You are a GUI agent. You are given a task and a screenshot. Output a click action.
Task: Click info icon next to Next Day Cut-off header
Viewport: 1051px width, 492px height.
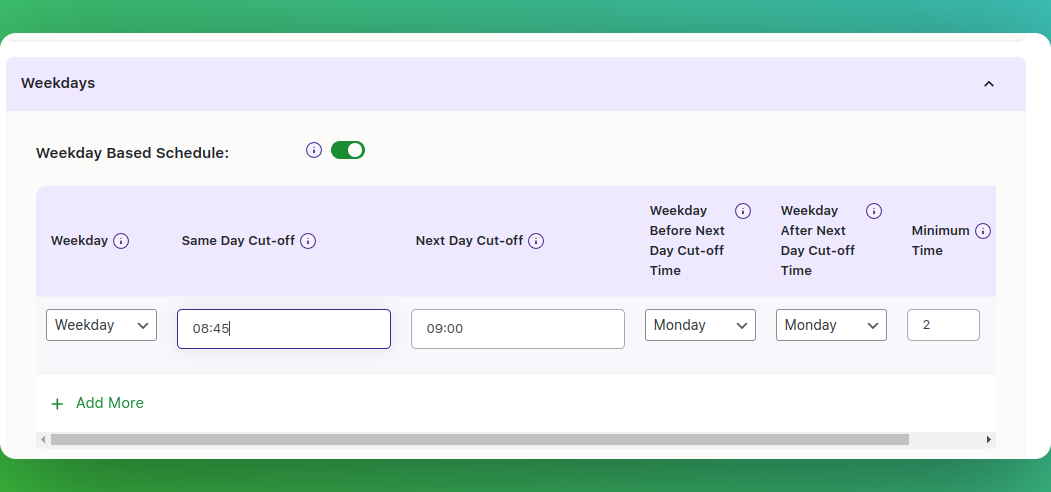[536, 241]
